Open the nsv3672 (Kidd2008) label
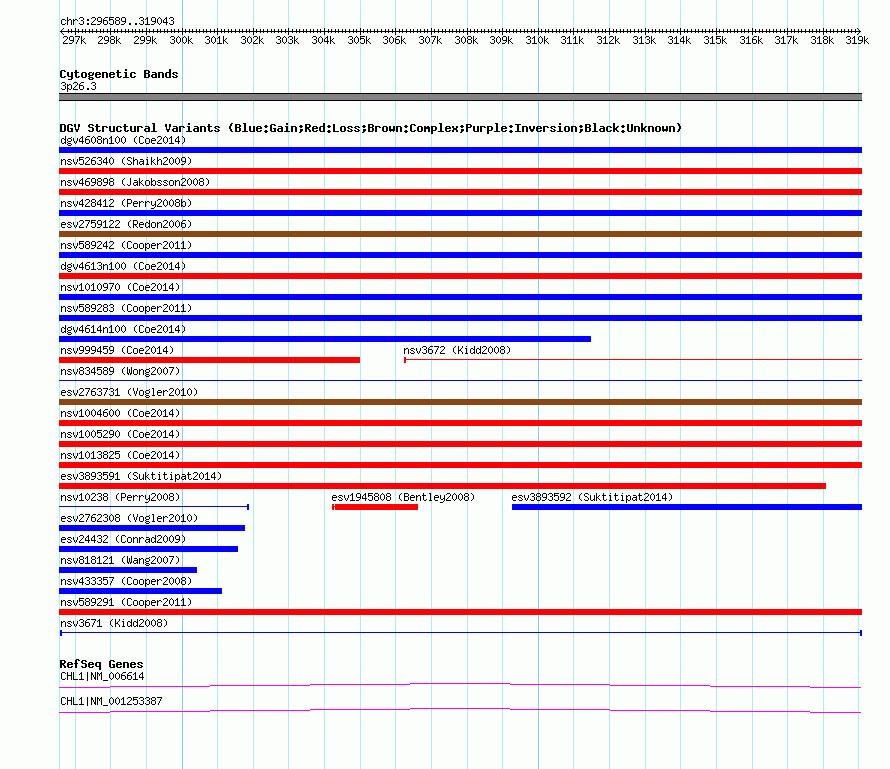Screen dimensions: 890x769 pos(457,350)
